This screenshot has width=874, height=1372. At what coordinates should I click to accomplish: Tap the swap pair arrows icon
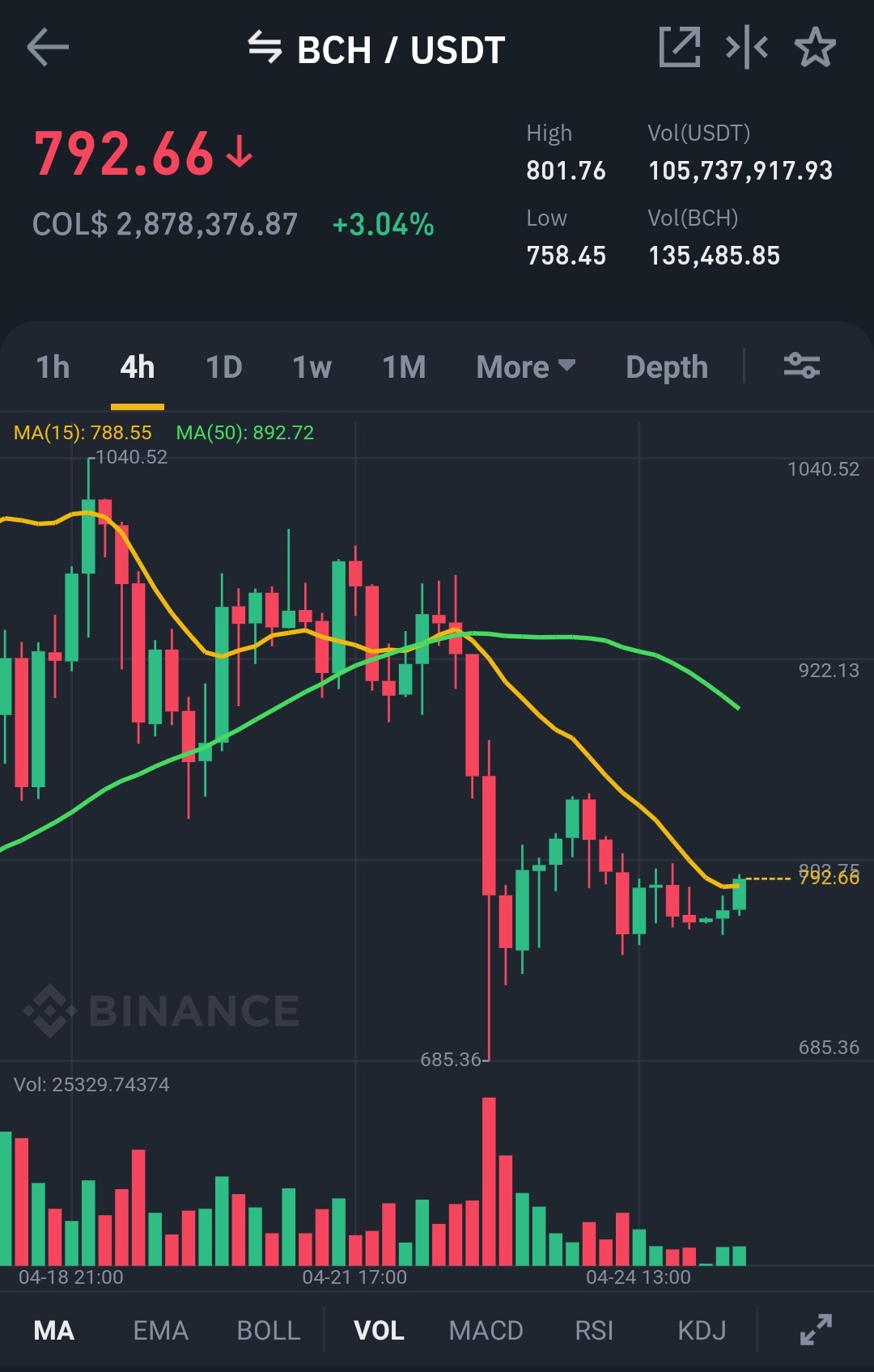[265, 47]
